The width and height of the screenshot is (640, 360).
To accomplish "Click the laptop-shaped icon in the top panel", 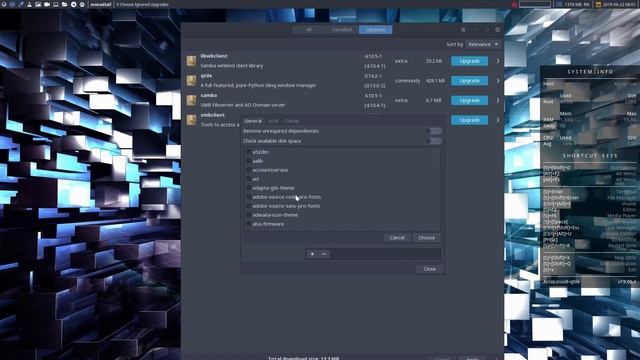I will [x=56, y=4].
